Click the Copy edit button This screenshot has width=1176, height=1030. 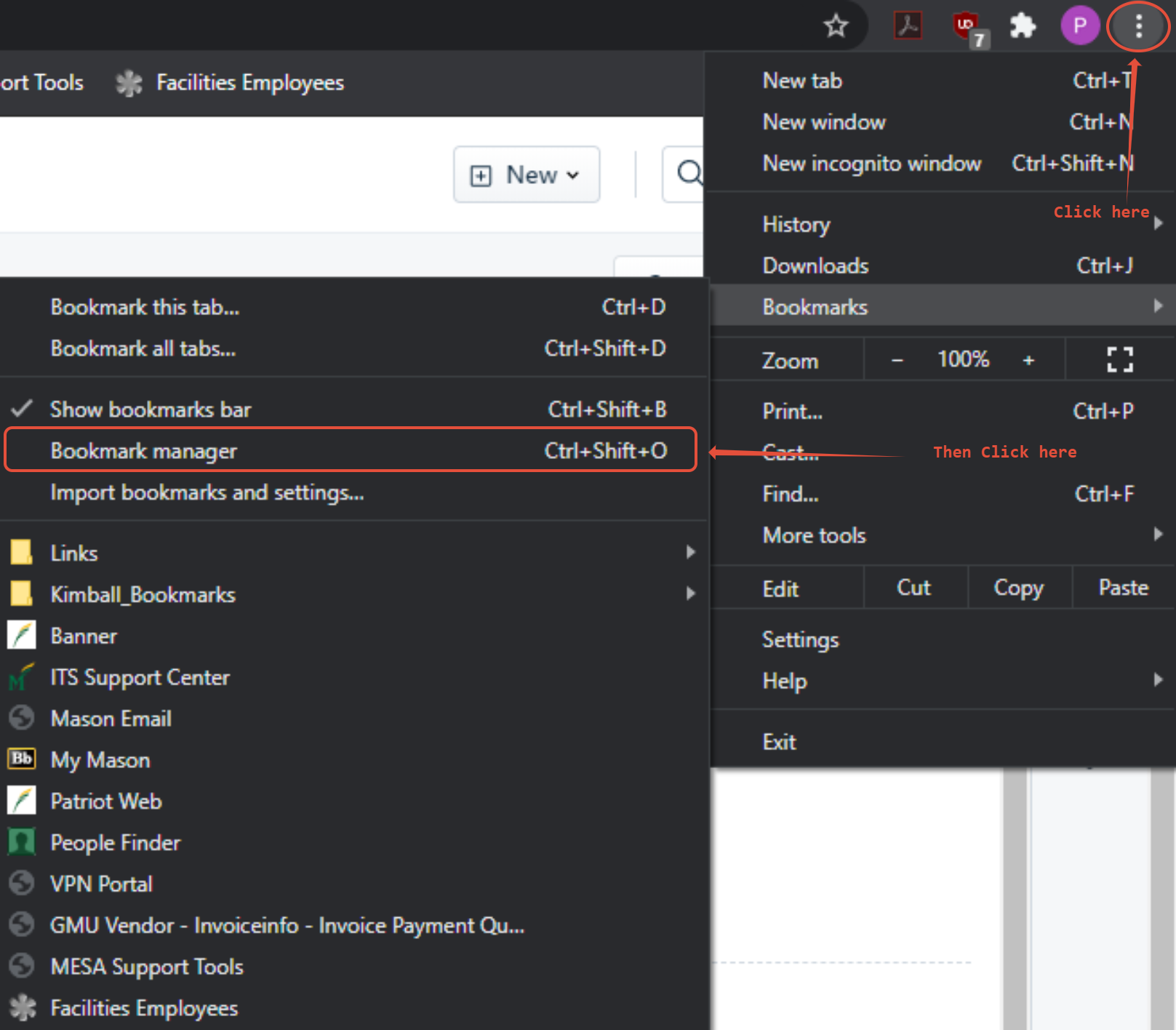pyautogui.click(x=1019, y=588)
